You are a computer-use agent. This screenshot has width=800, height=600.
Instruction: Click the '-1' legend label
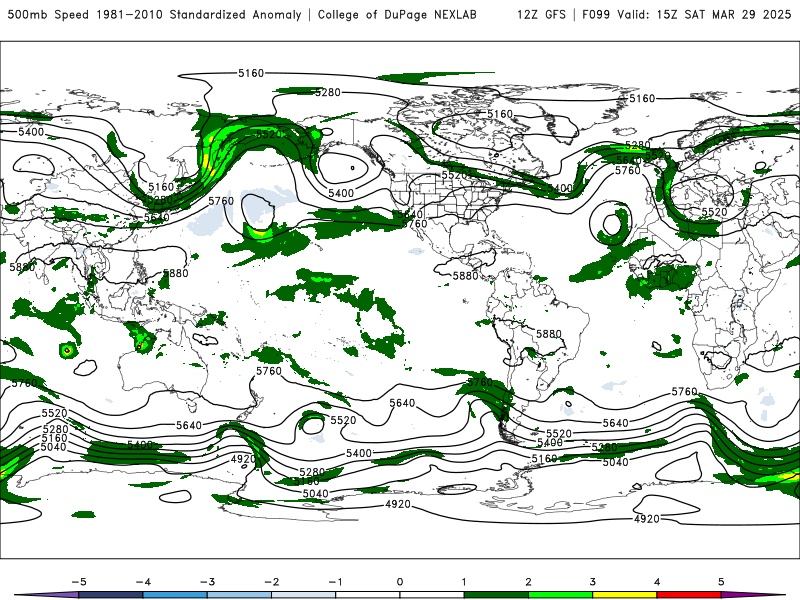pos(336,582)
